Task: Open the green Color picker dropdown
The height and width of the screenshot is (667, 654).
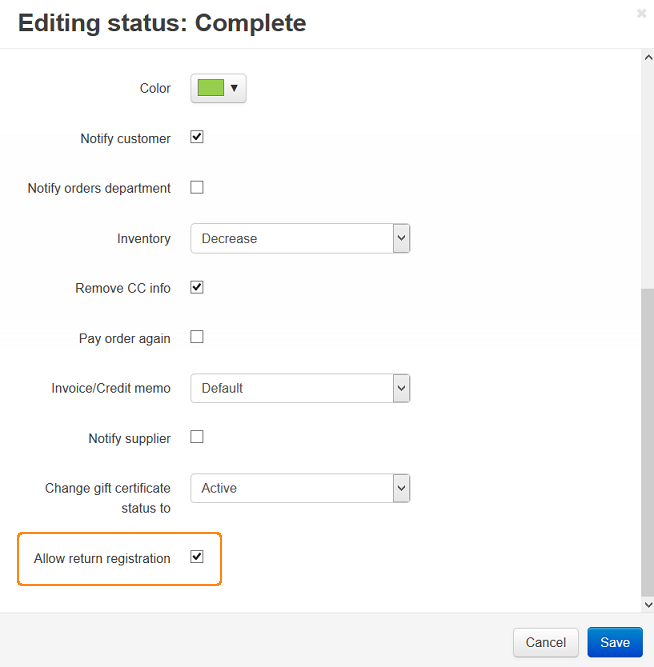Action: coord(218,88)
